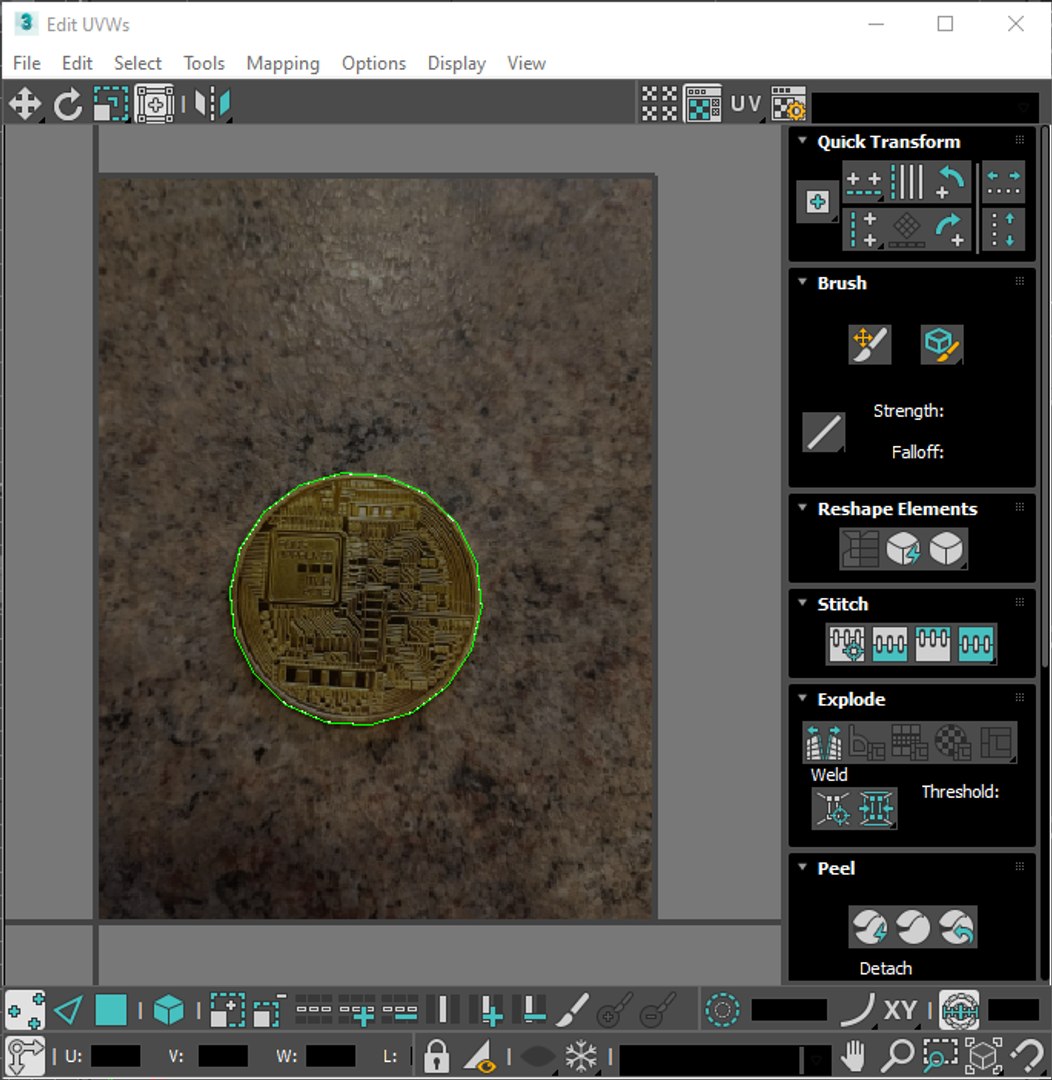
Task: Click the V coordinate input field
Action: click(x=223, y=1056)
